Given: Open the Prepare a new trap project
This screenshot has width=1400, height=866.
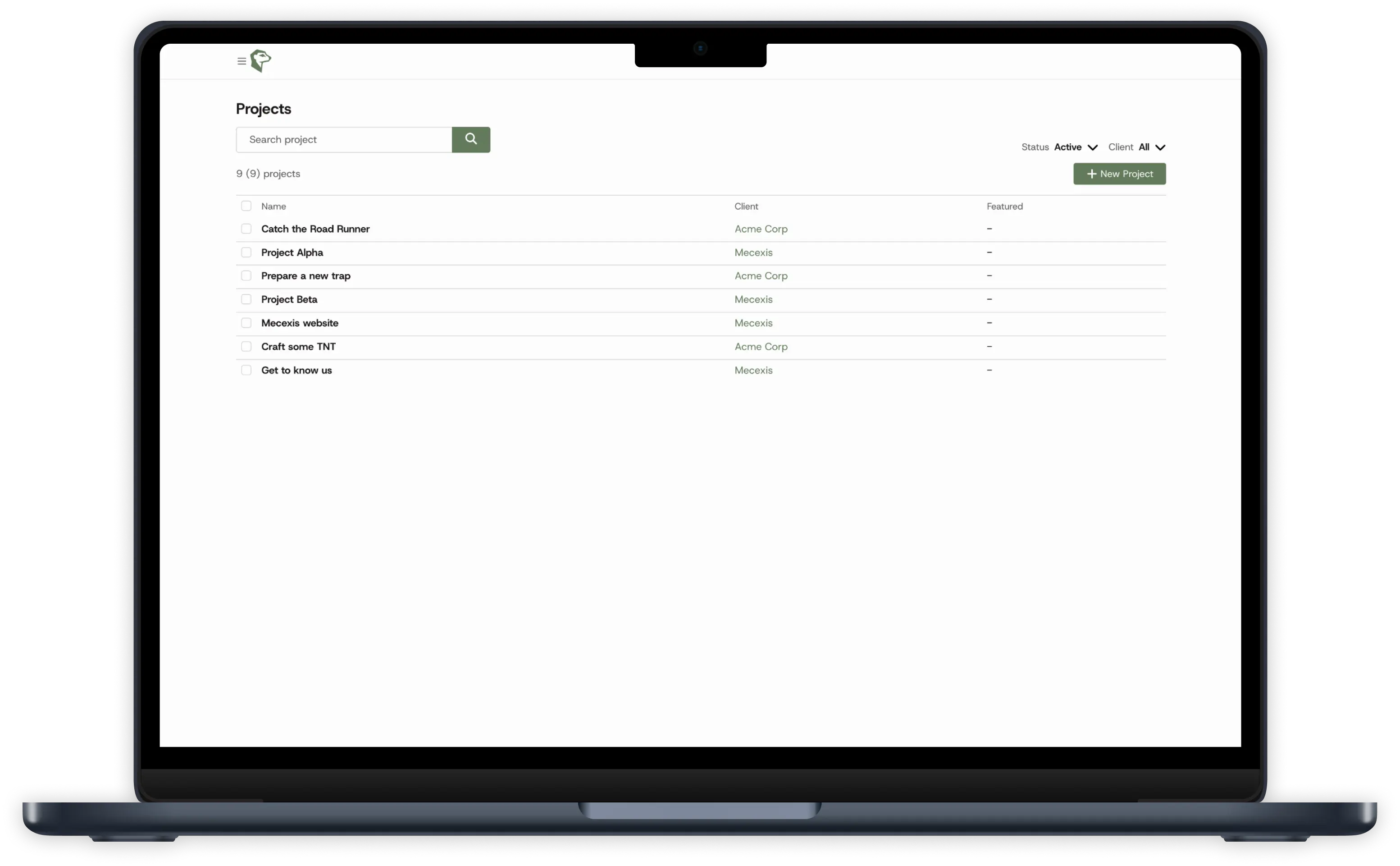Looking at the screenshot, I should click(x=306, y=276).
